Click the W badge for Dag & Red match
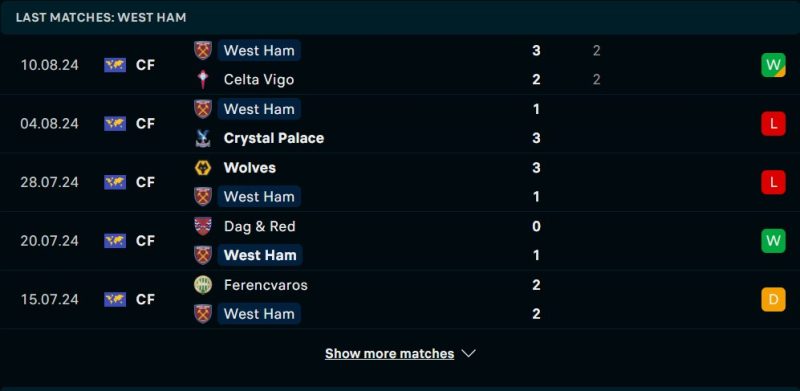This screenshot has height=391, width=800. (x=773, y=240)
